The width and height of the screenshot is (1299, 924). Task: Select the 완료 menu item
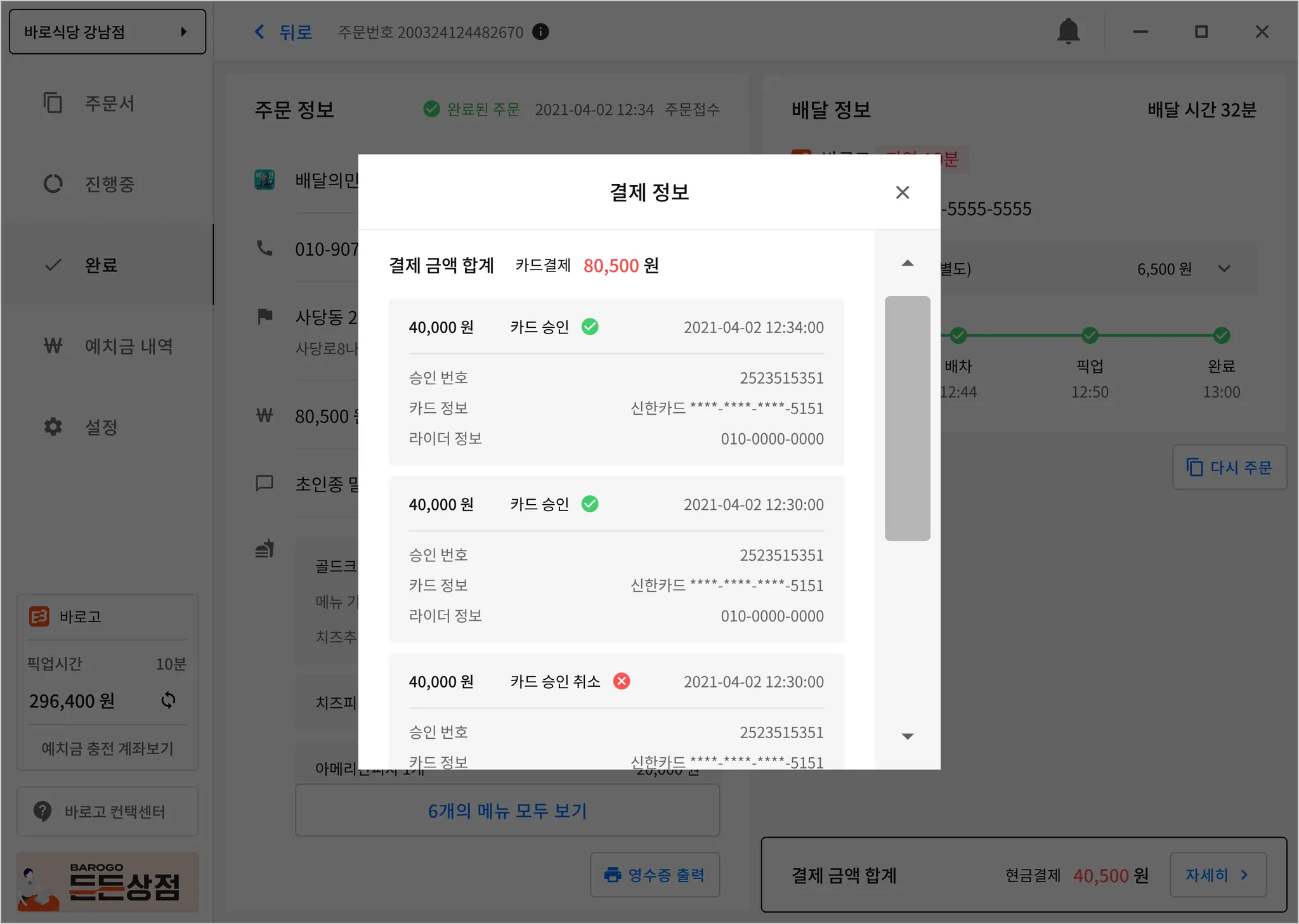point(101,265)
